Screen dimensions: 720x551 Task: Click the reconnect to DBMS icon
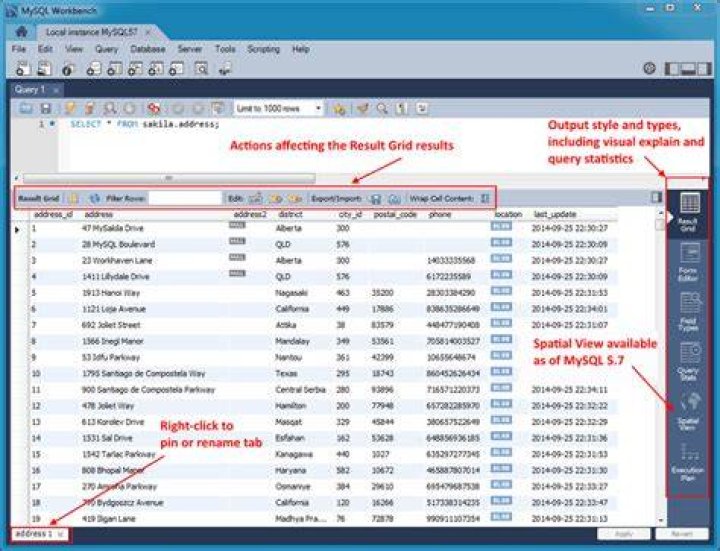[x=225, y=69]
